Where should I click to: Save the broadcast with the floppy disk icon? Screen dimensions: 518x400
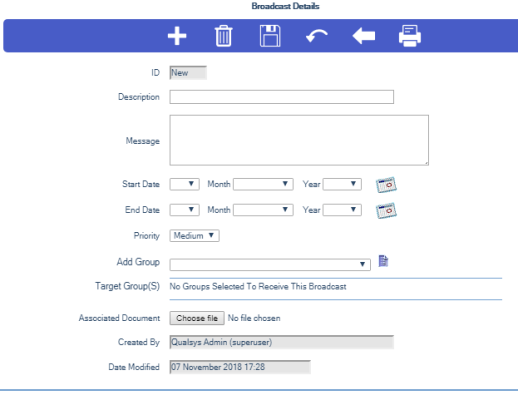pyautogui.click(x=270, y=36)
